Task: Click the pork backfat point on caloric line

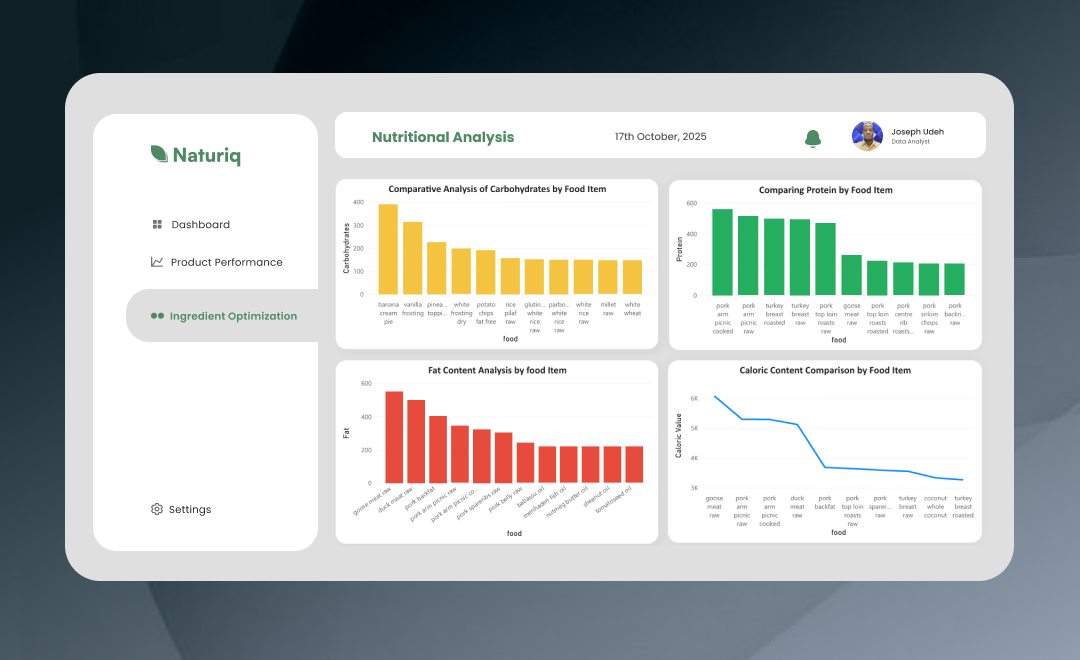Action: 825,467
